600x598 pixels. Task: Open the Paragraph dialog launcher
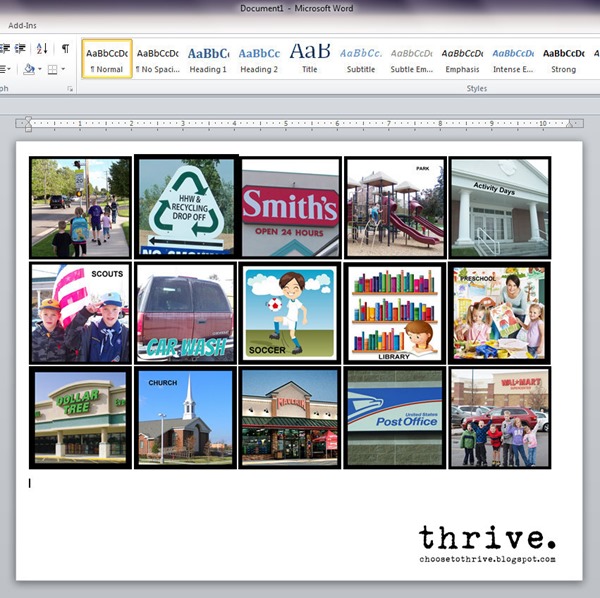pos(70,89)
